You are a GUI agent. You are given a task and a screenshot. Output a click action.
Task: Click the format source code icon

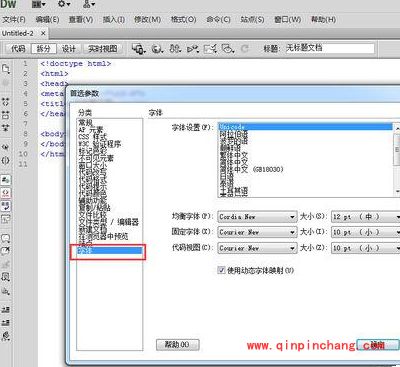tap(6, 336)
